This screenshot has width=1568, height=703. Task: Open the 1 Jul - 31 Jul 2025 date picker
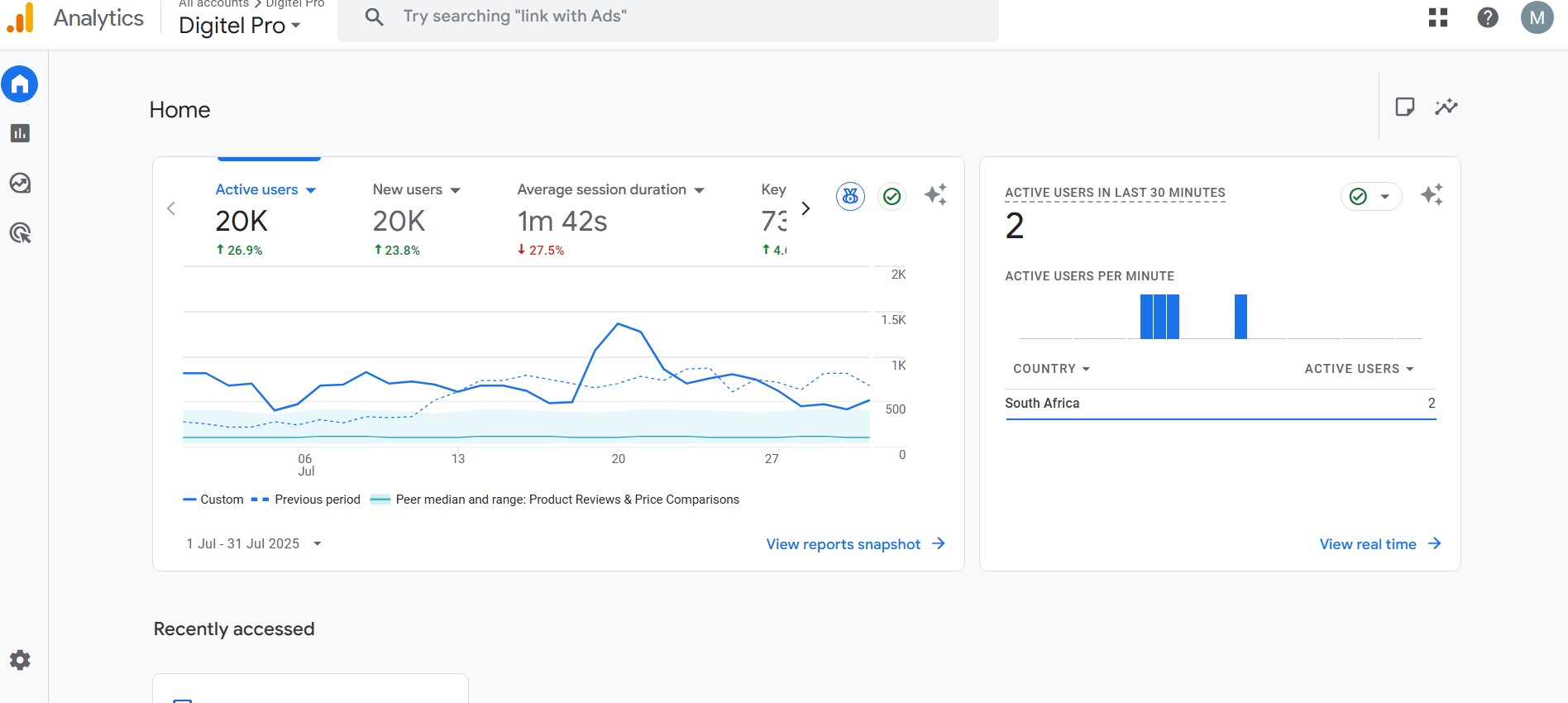point(253,543)
